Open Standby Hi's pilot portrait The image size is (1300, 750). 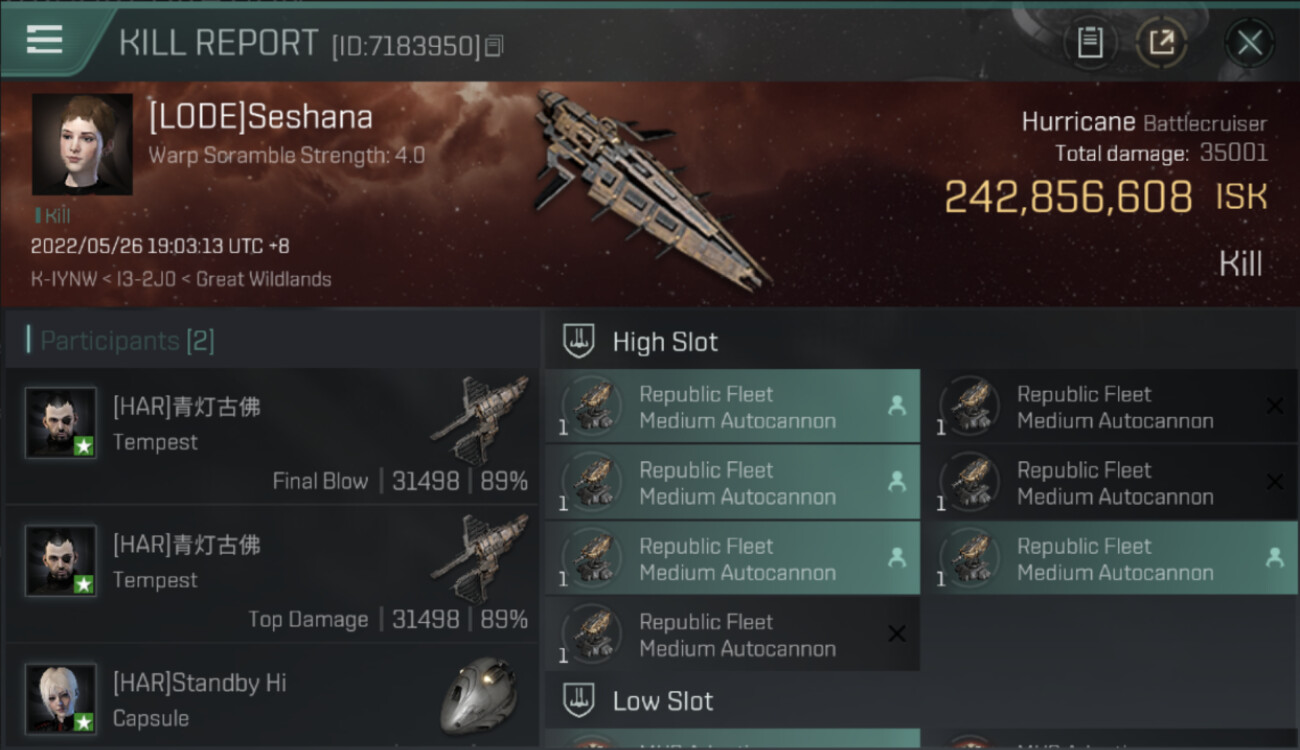coord(61,697)
